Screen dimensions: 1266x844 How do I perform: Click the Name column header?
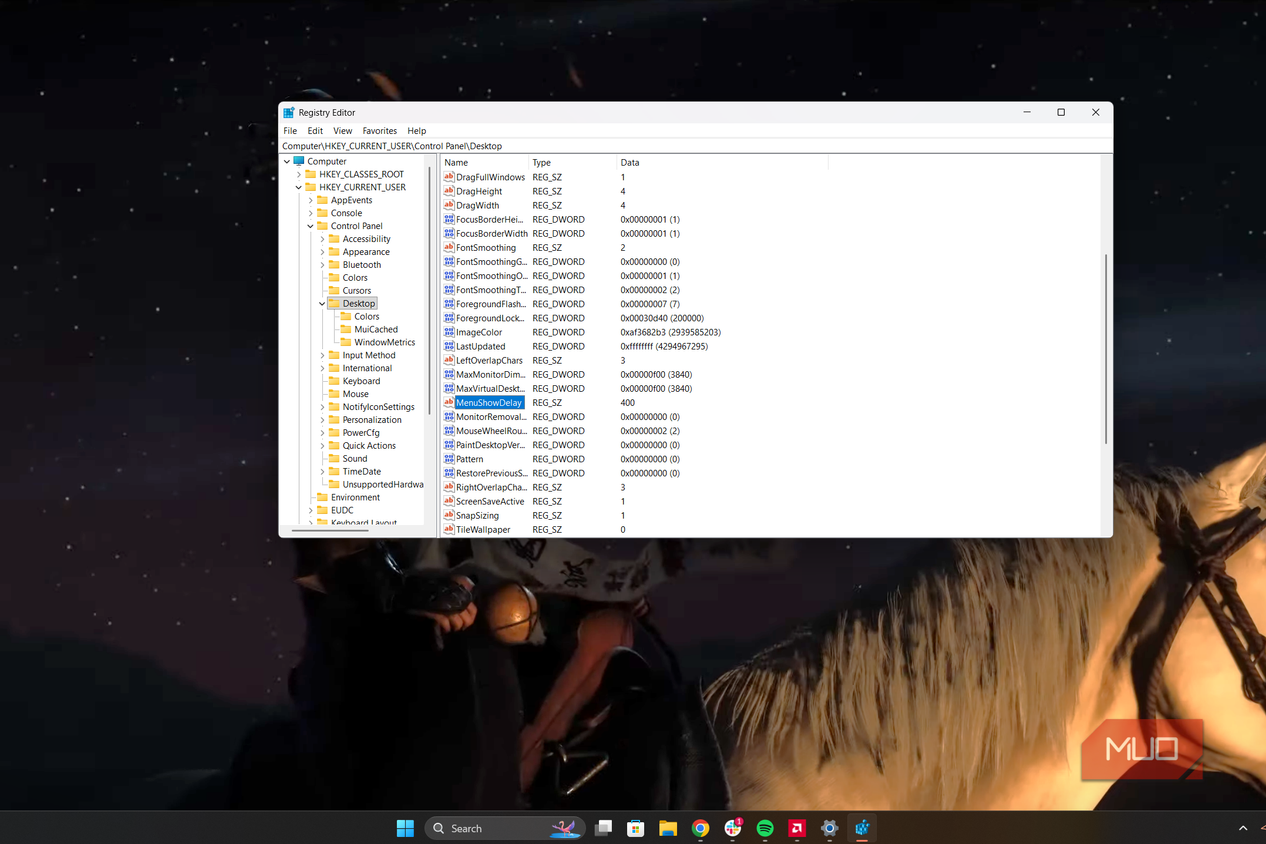(484, 162)
